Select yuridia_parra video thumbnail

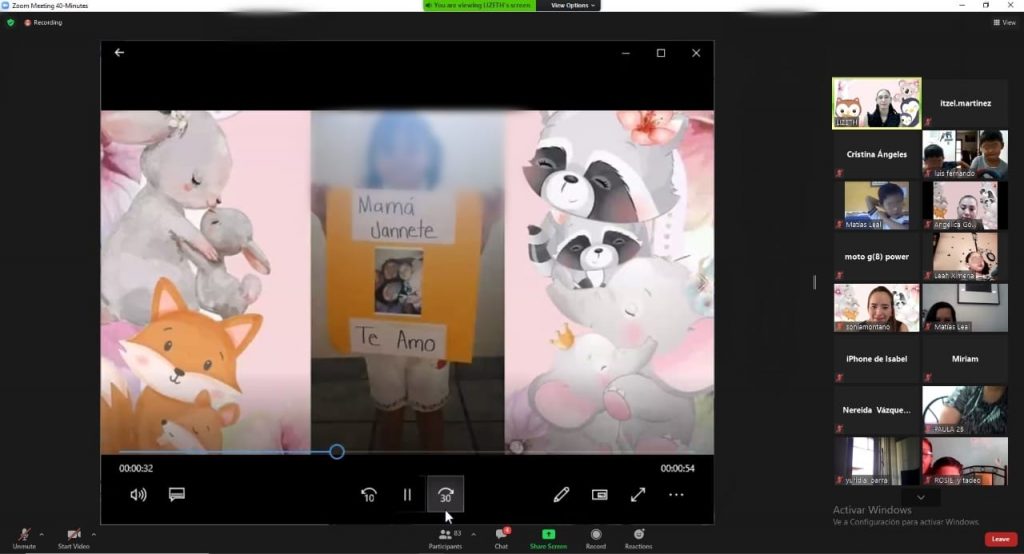click(876, 461)
